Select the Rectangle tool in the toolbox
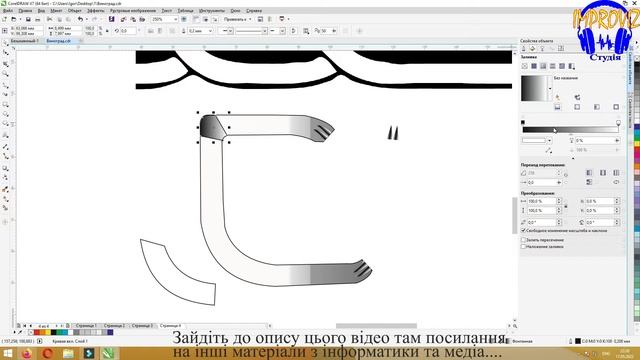This screenshot has width=640, height=360. (5, 105)
